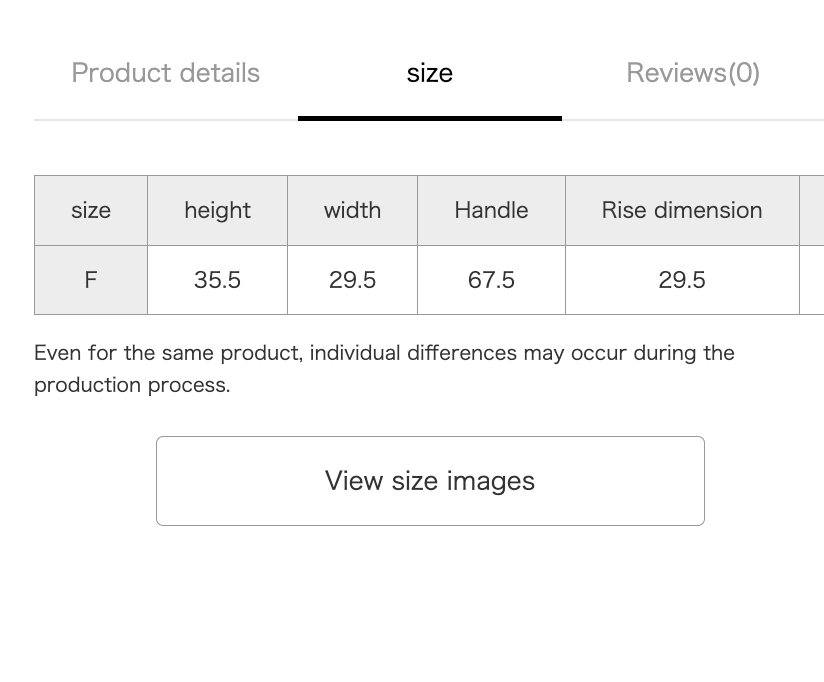The height and width of the screenshot is (682, 824).
Task: Click the Handle column header
Action: click(491, 210)
